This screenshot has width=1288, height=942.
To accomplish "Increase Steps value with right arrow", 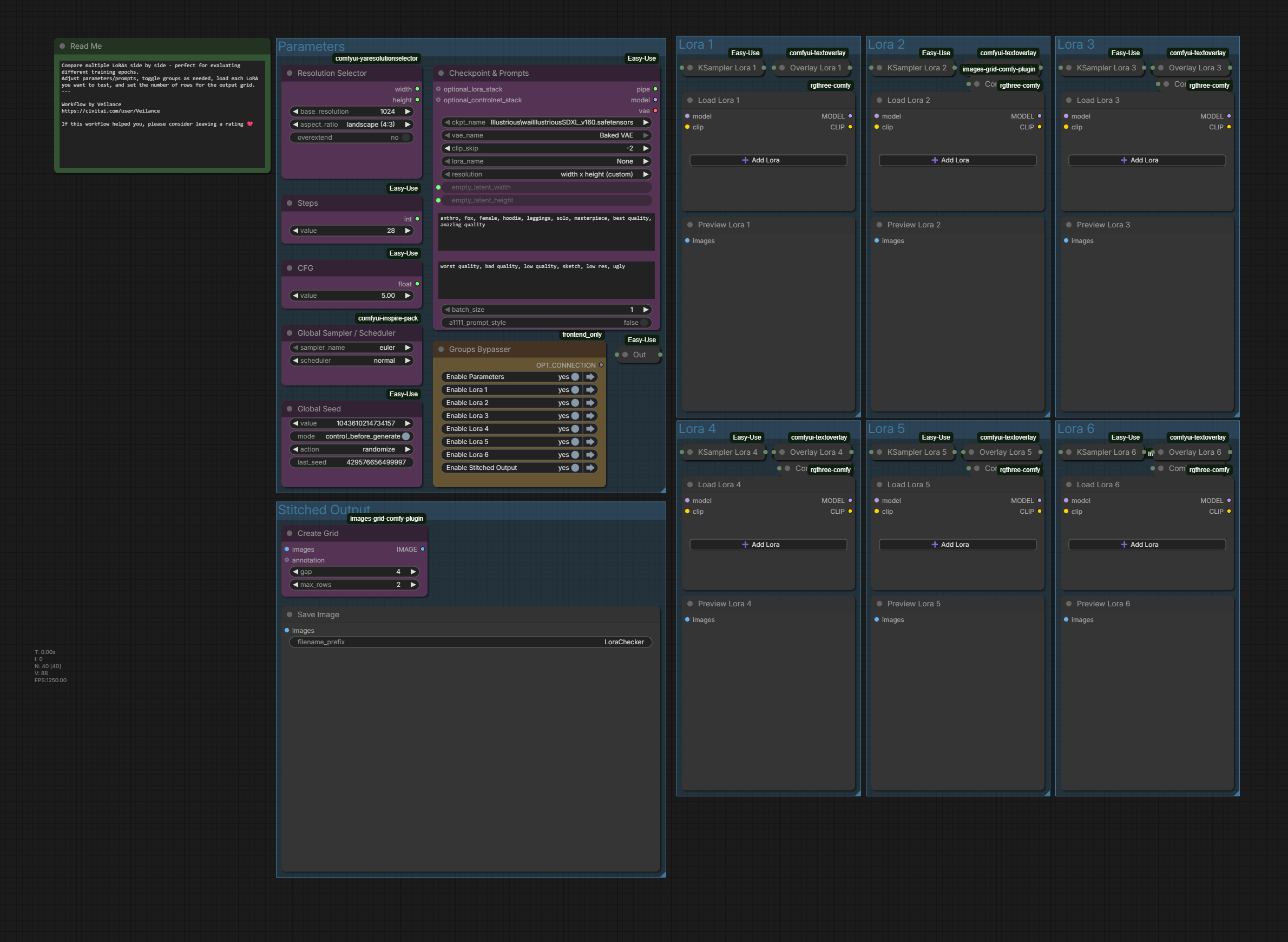I will (x=408, y=231).
